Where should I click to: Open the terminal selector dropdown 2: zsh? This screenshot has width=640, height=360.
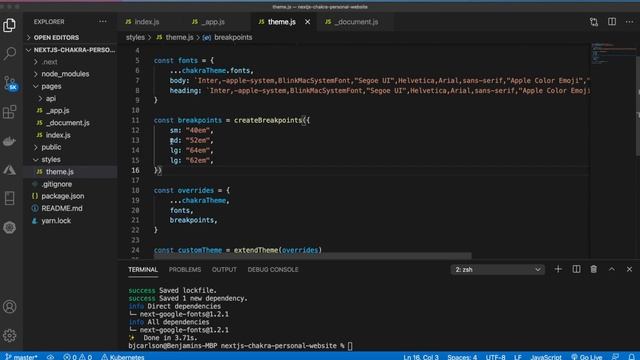coord(498,269)
